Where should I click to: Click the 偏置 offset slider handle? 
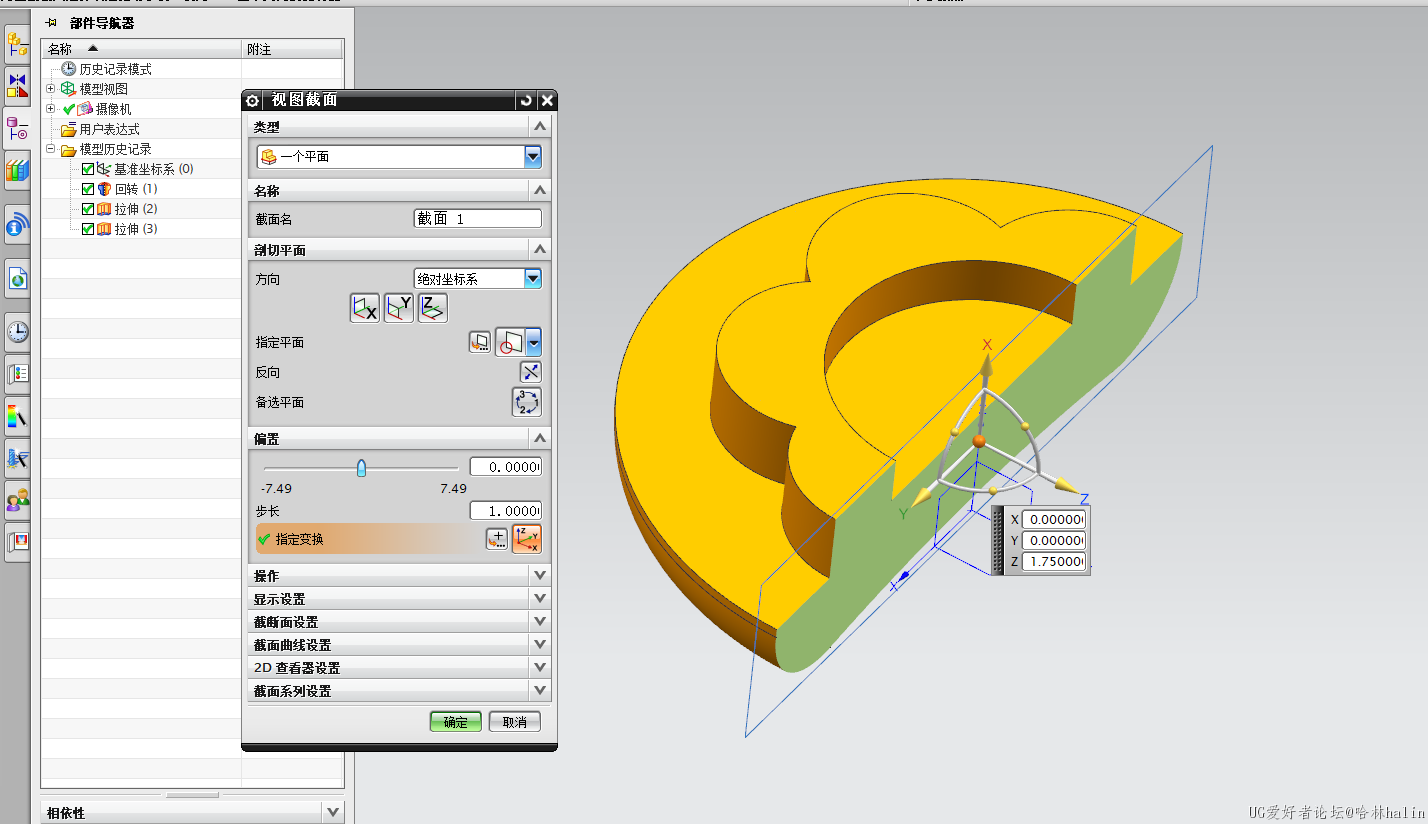[x=361, y=468]
